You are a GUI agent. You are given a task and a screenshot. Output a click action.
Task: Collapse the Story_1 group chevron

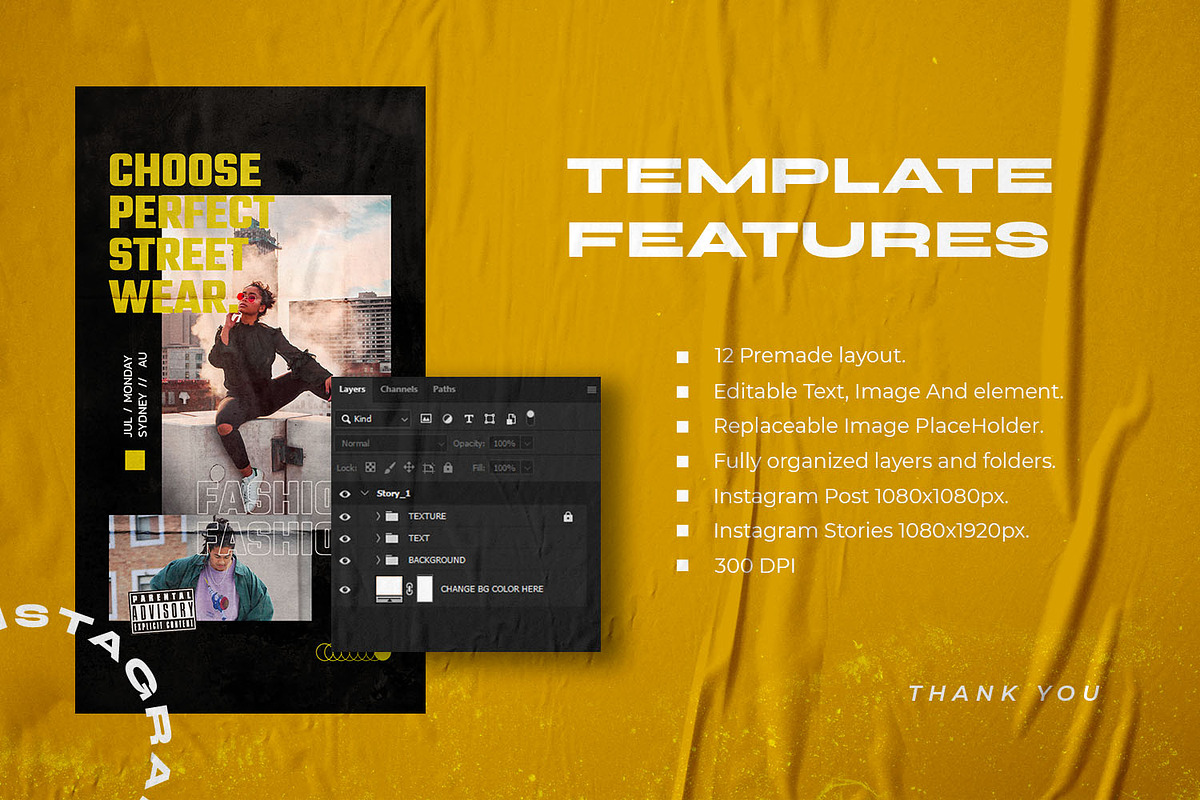tap(365, 493)
